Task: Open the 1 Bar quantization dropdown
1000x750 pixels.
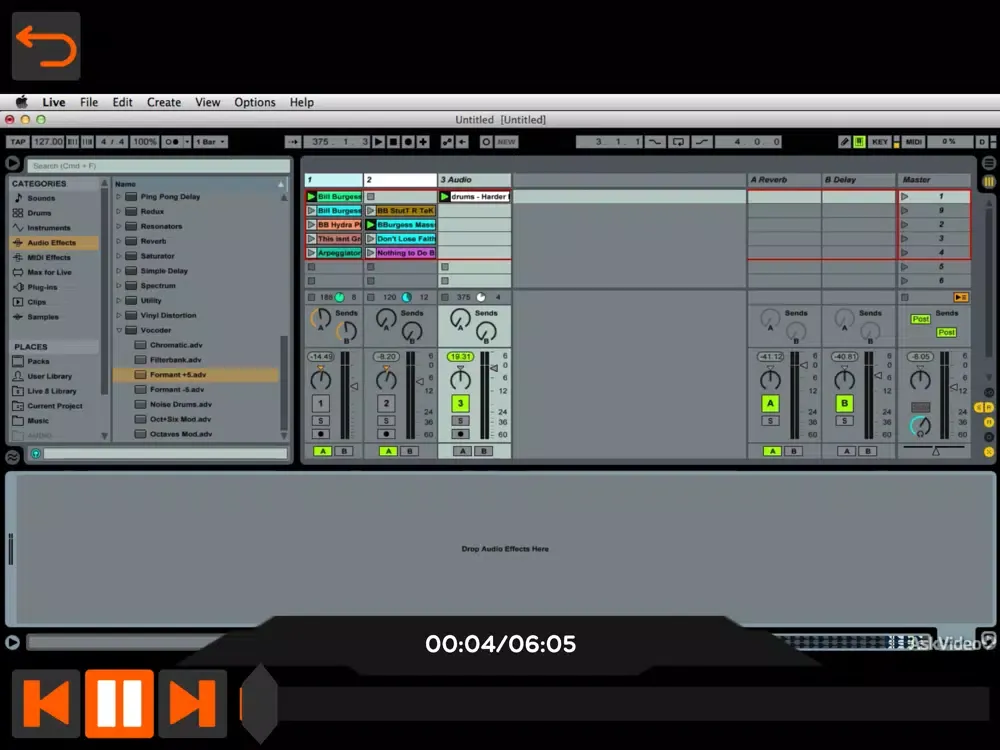Action: coord(210,142)
